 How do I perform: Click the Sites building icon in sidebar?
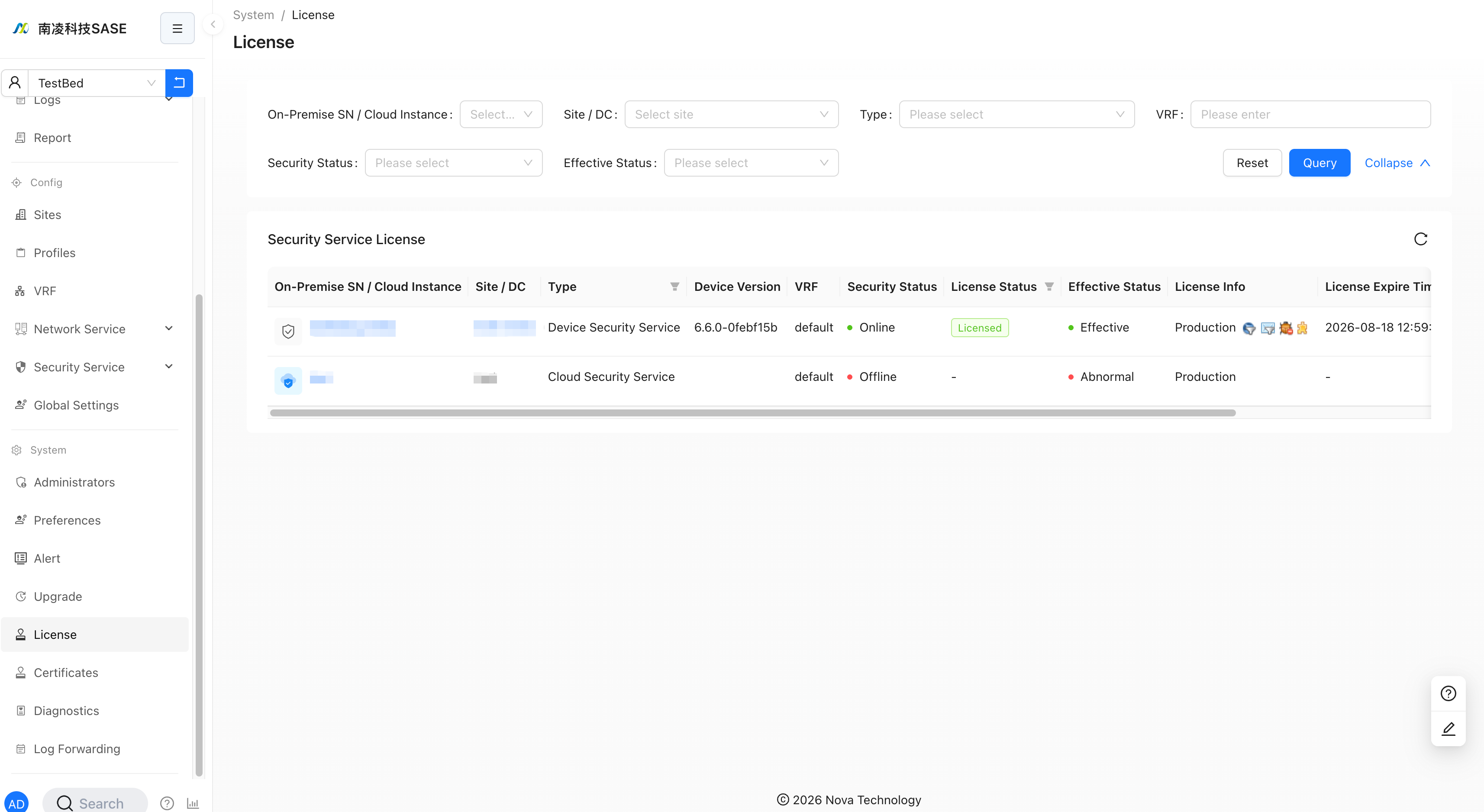tap(21, 215)
